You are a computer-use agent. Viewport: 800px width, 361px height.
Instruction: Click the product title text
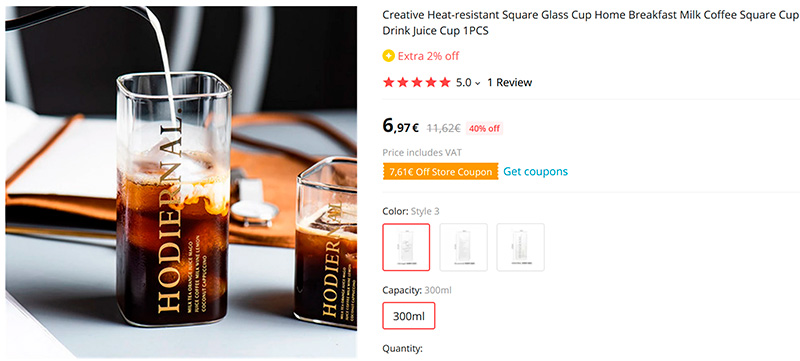[x=590, y=23]
